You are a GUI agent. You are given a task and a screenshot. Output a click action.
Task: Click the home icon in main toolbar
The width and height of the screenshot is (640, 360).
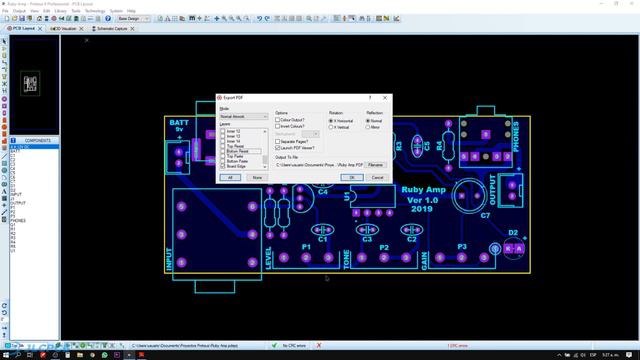[39, 18]
